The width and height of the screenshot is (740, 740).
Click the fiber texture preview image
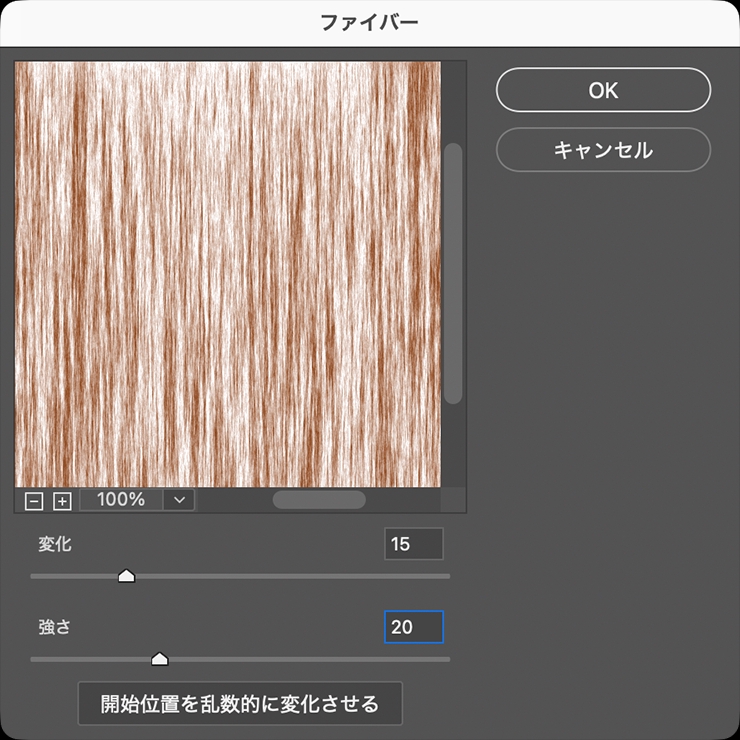(x=227, y=273)
